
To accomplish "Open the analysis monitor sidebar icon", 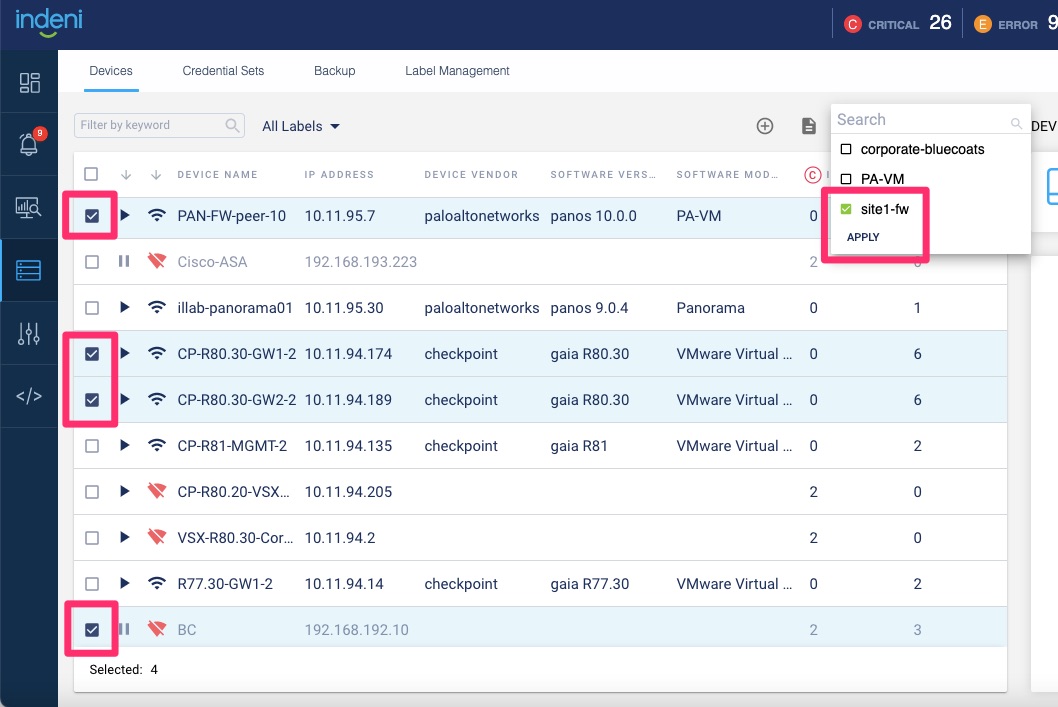I will 29,208.
